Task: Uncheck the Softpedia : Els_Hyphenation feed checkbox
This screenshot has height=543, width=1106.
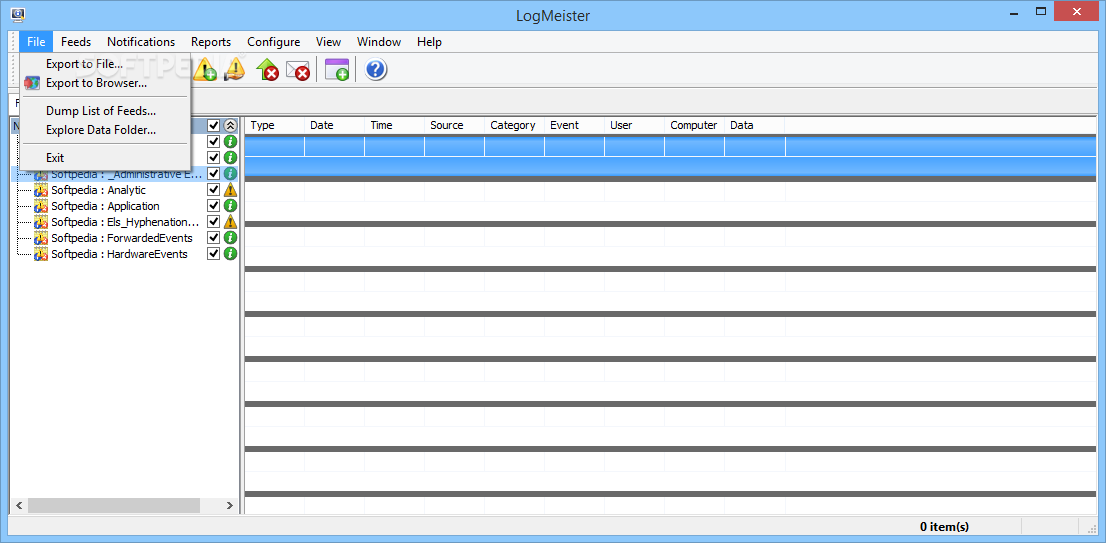Action: (x=214, y=222)
